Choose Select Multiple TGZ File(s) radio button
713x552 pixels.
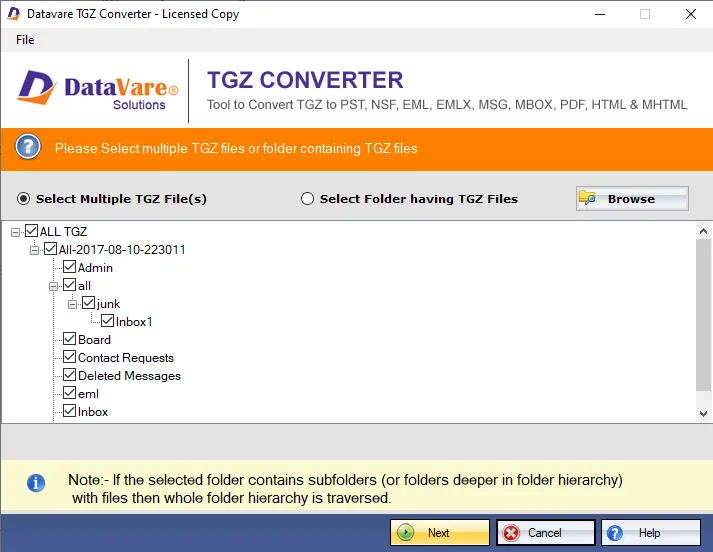(23, 199)
